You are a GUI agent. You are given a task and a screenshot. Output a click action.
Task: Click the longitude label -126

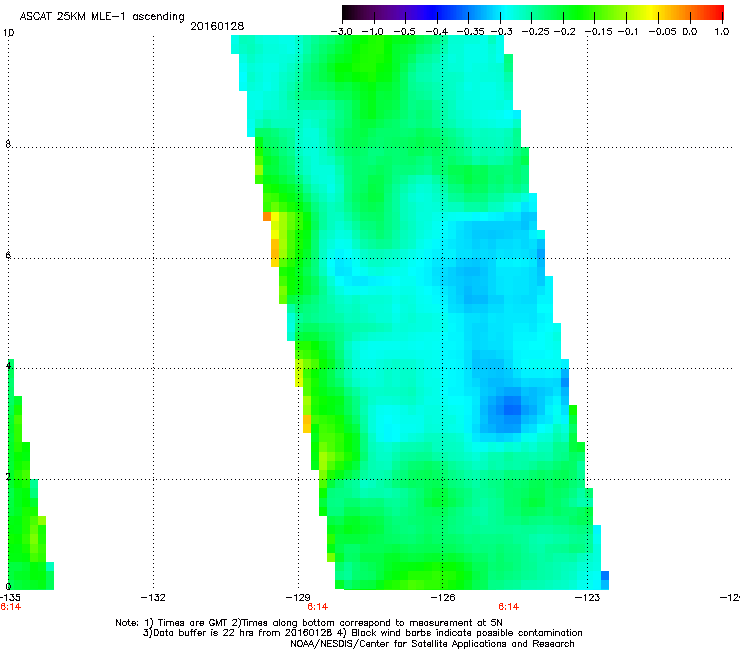pyautogui.click(x=443, y=598)
